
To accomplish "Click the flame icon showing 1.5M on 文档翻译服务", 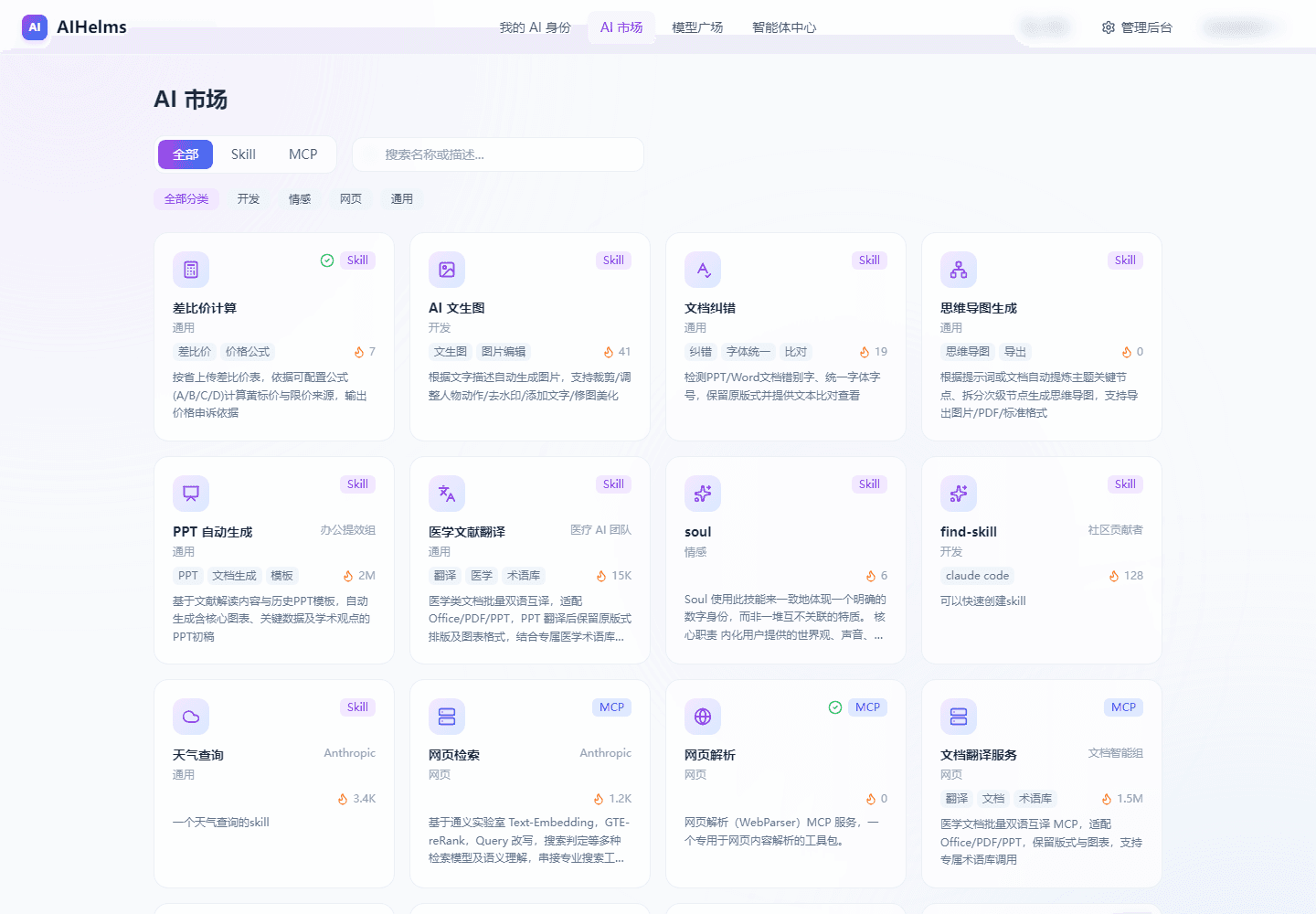I will [1107, 799].
